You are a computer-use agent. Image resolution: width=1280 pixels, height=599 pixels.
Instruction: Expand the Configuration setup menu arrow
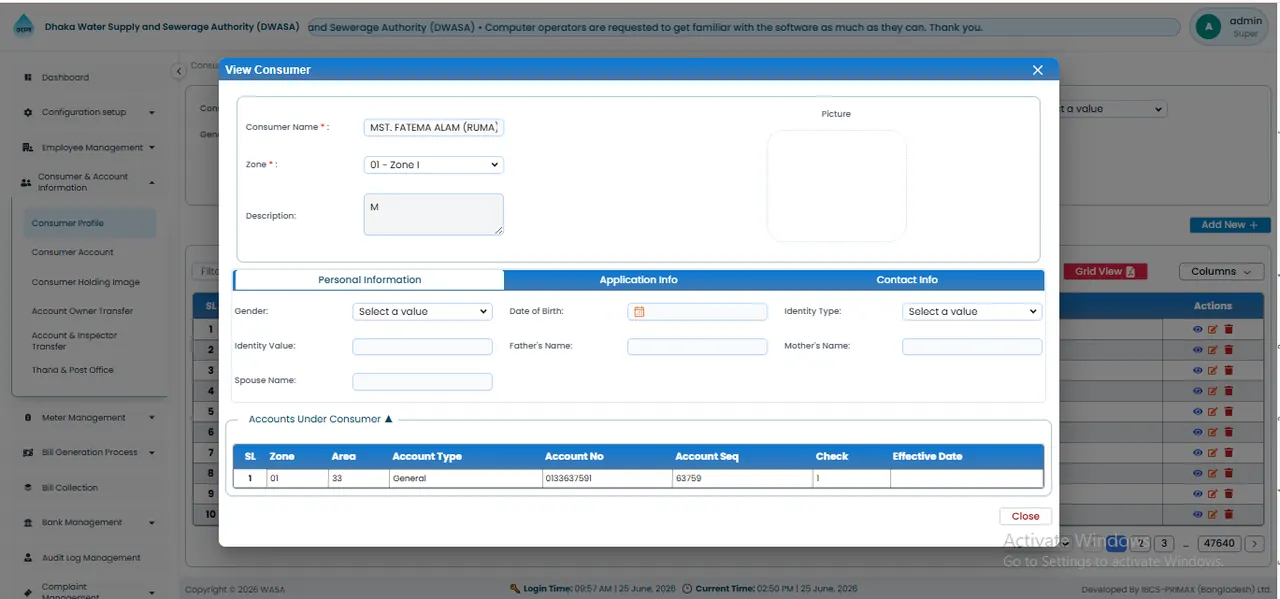pyautogui.click(x=152, y=113)
